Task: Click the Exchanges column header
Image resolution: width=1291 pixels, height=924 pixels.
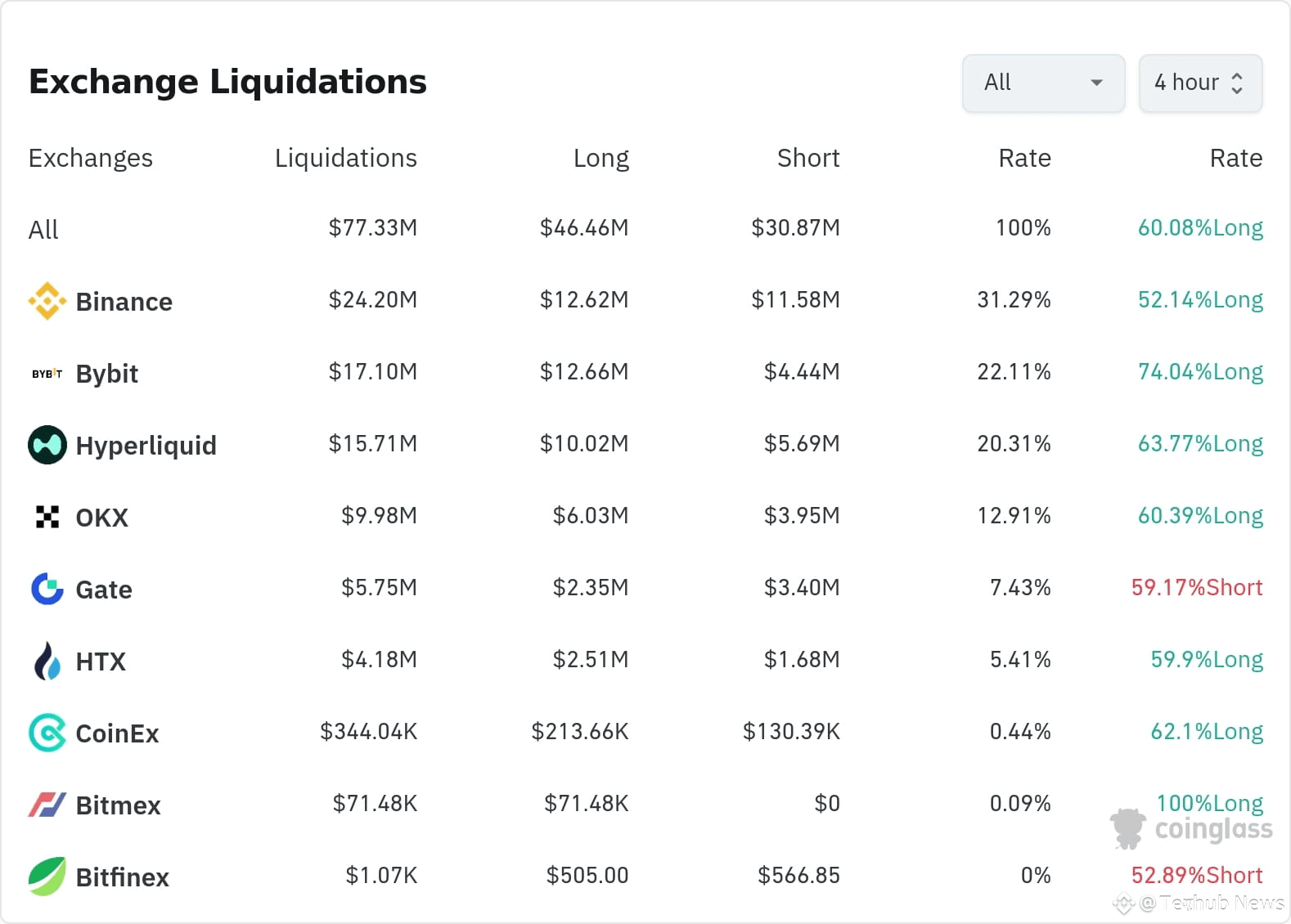Action: coord(91,158)
